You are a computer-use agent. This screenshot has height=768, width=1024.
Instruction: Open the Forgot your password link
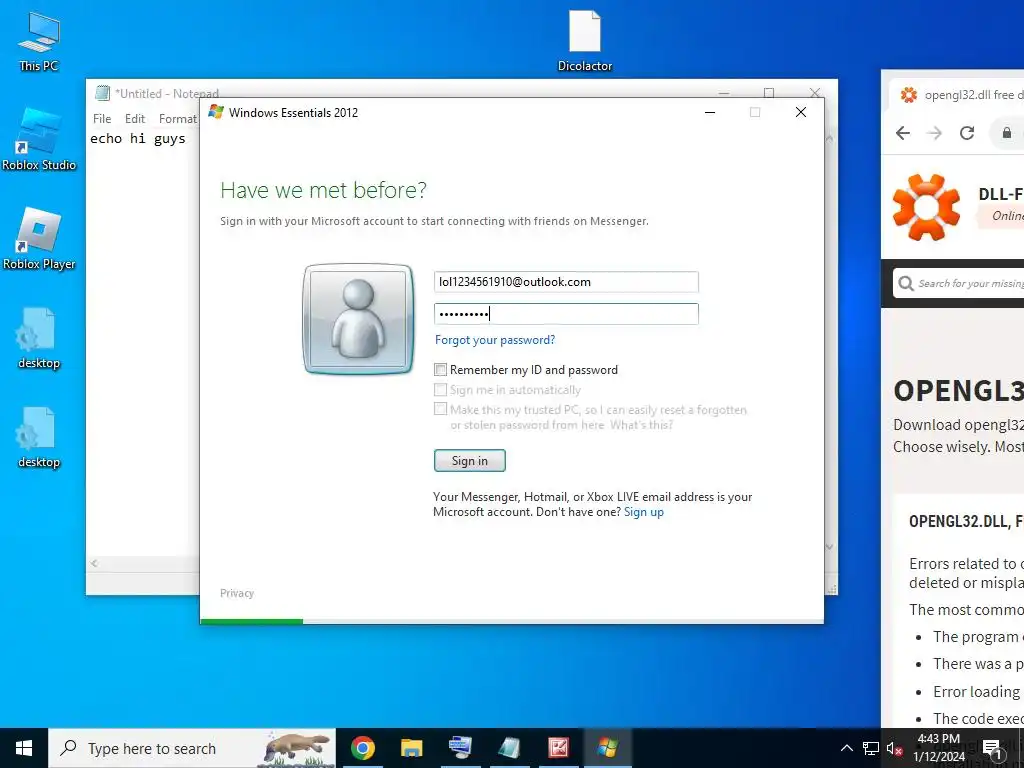coord(495,340)
